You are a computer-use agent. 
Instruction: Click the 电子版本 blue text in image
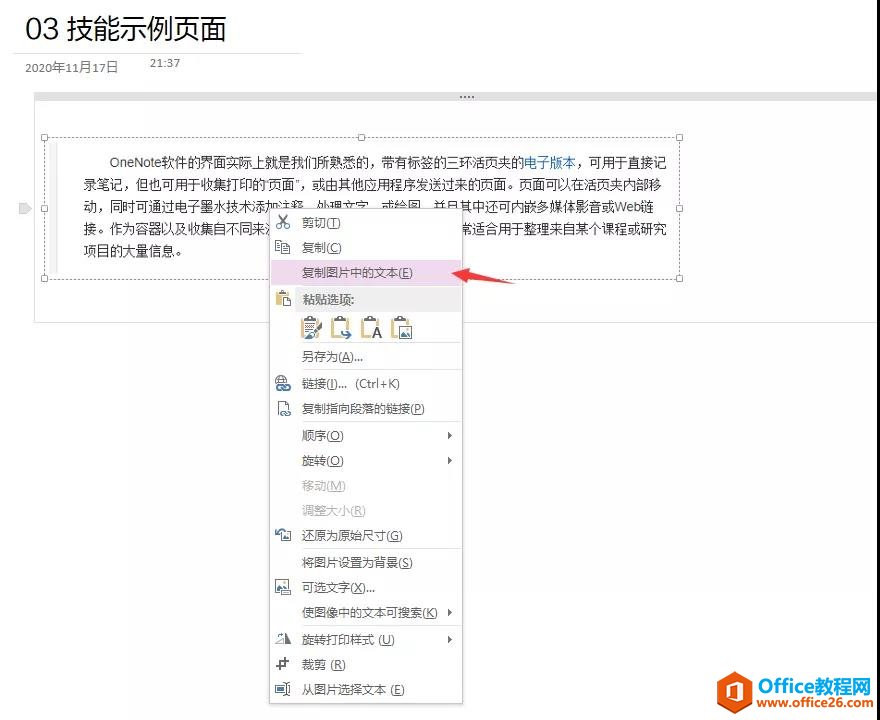pyautogui.click(x=549, y=163)
